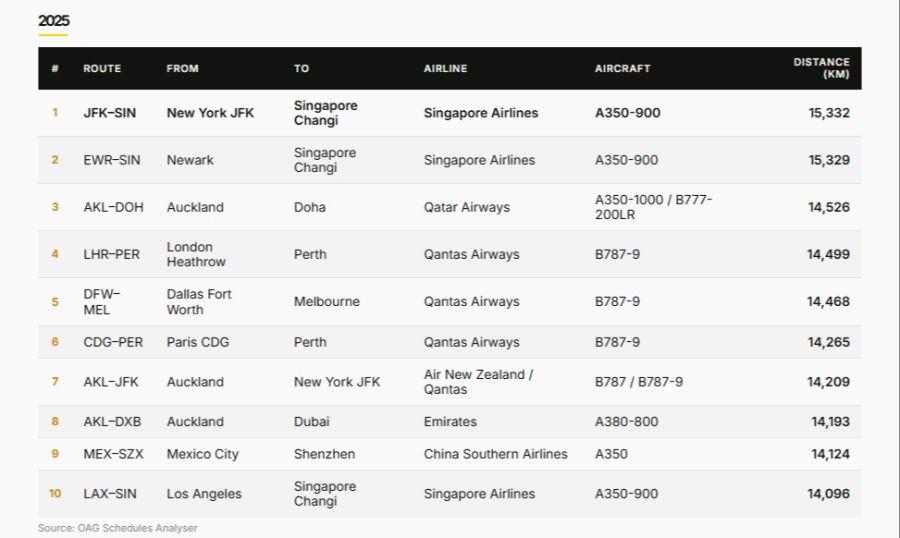Click the Dallas Fort Worth origin cell
The width and height of the screenshot is (900, 538).
(x=199, y=301)
